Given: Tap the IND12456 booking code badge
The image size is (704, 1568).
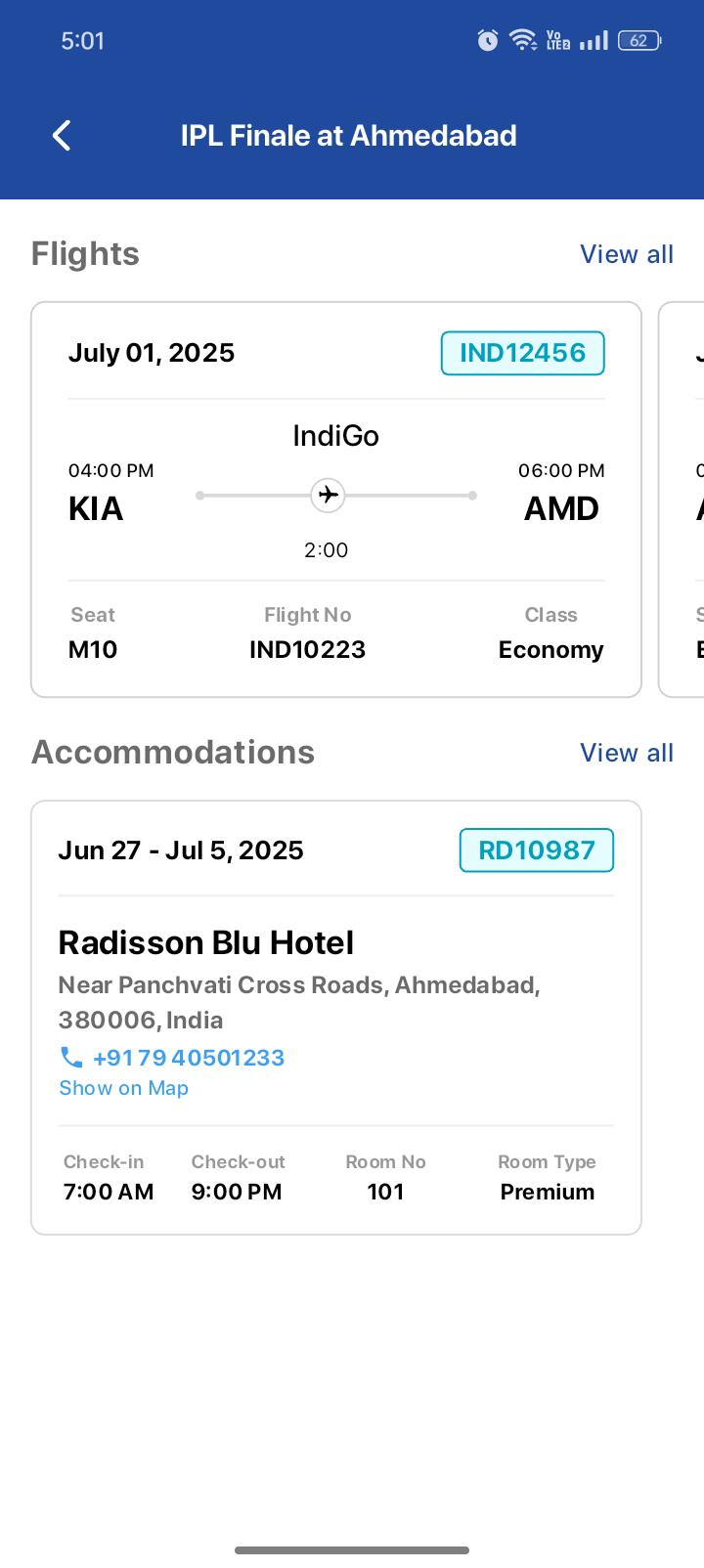Looking at the screenshot, I should [x=522, y=353].
